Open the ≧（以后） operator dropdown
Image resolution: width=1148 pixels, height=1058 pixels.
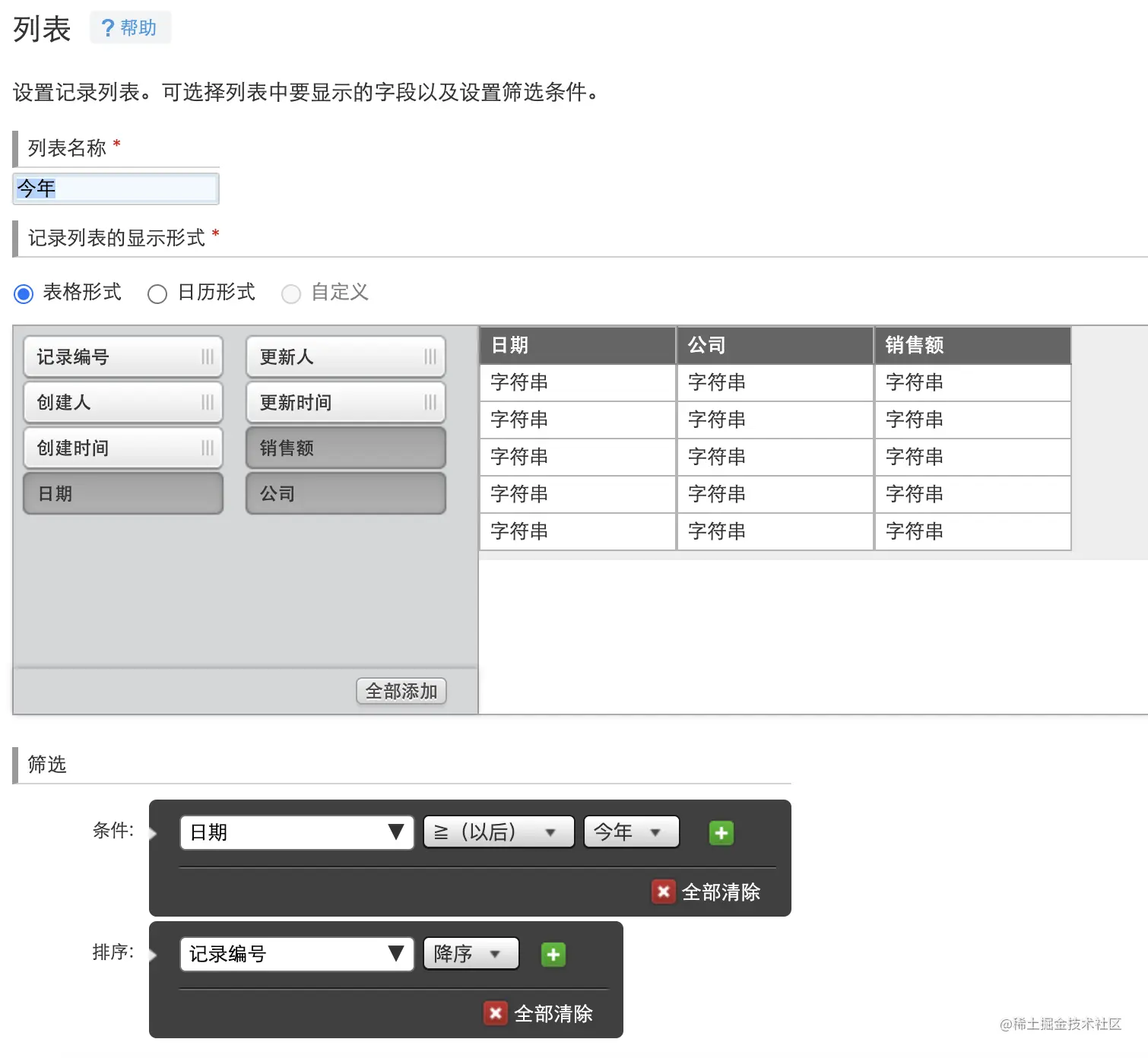[x=499, y=832]
